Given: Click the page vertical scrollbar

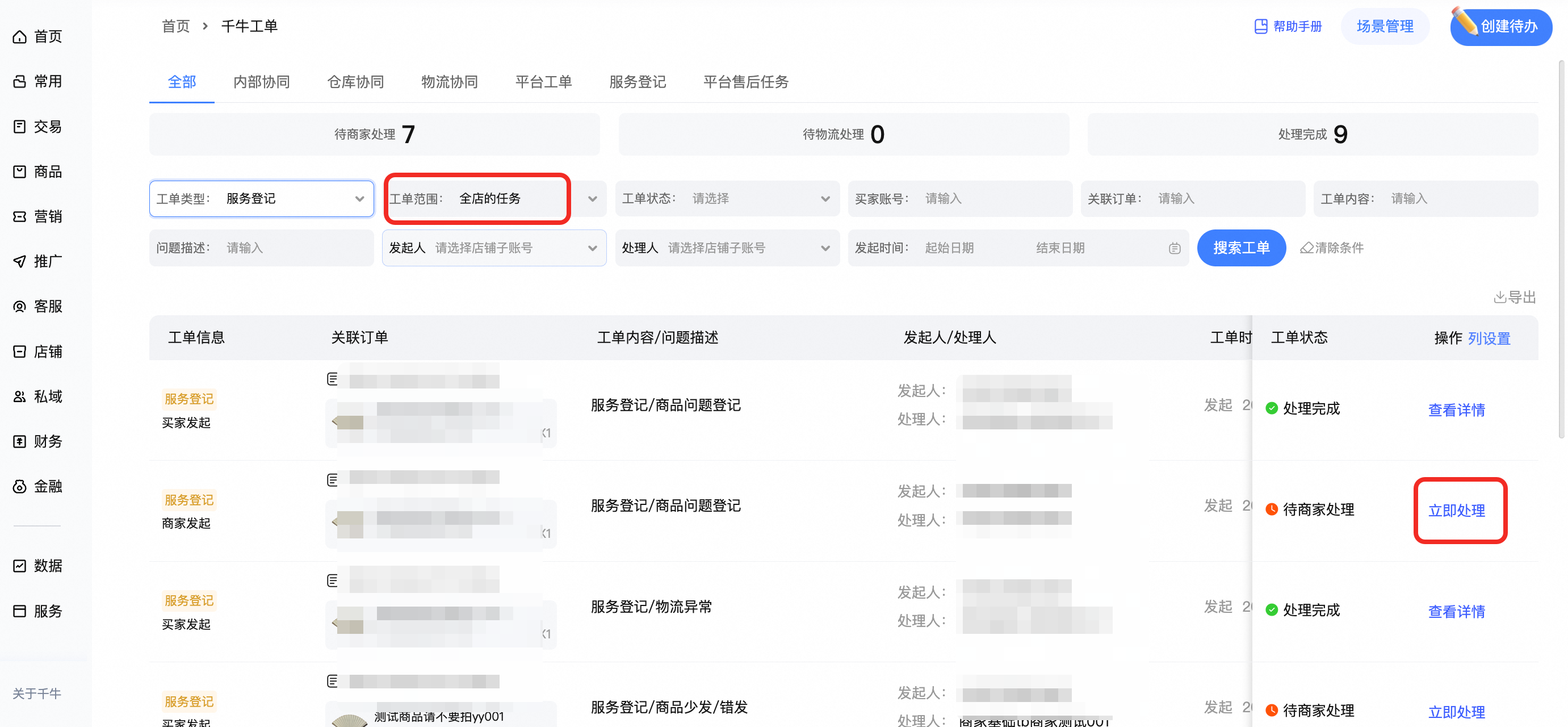Looking at the screenshot, I should pos(1561,250).
